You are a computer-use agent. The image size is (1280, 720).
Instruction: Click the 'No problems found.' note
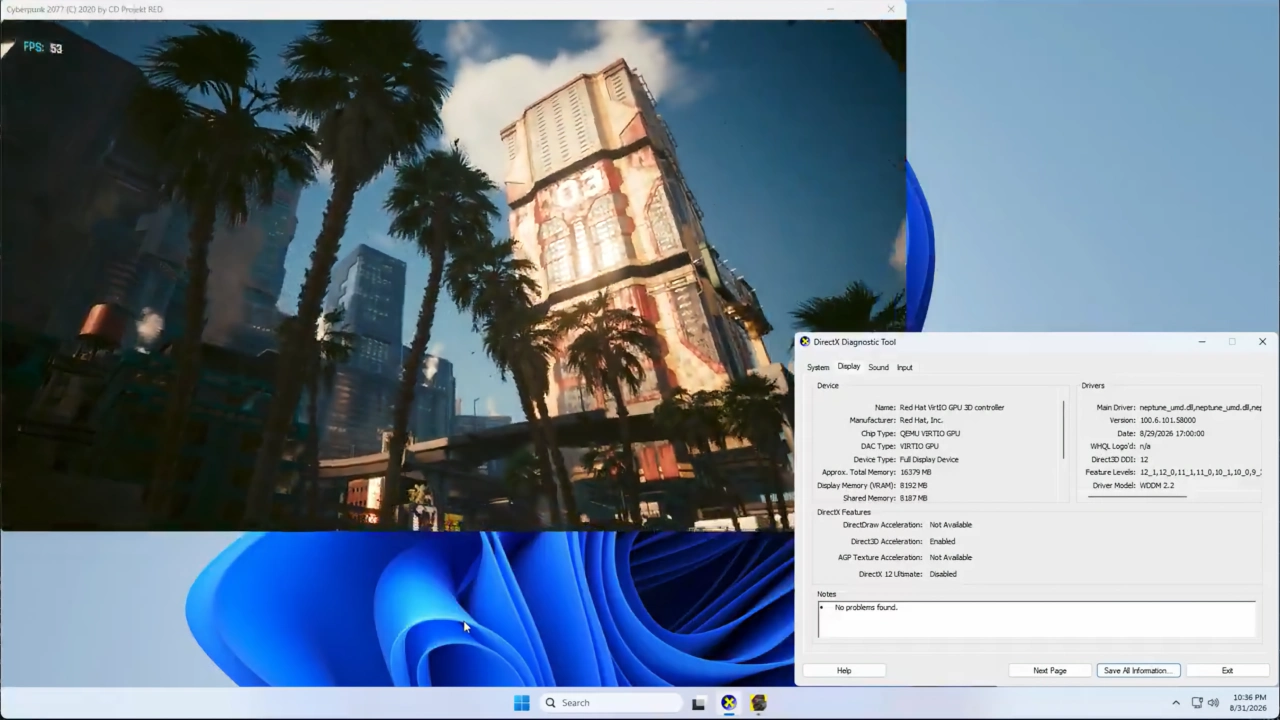(x=866, y=608)
